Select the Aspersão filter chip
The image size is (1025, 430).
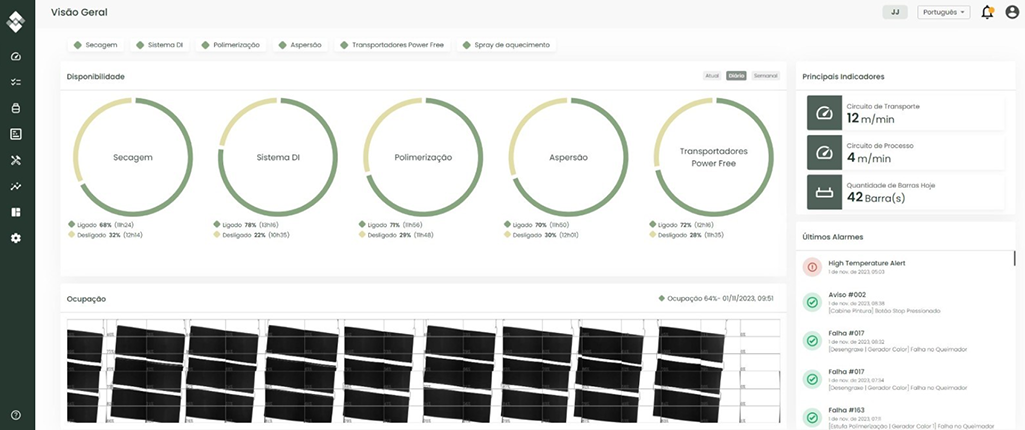point(300,45)
